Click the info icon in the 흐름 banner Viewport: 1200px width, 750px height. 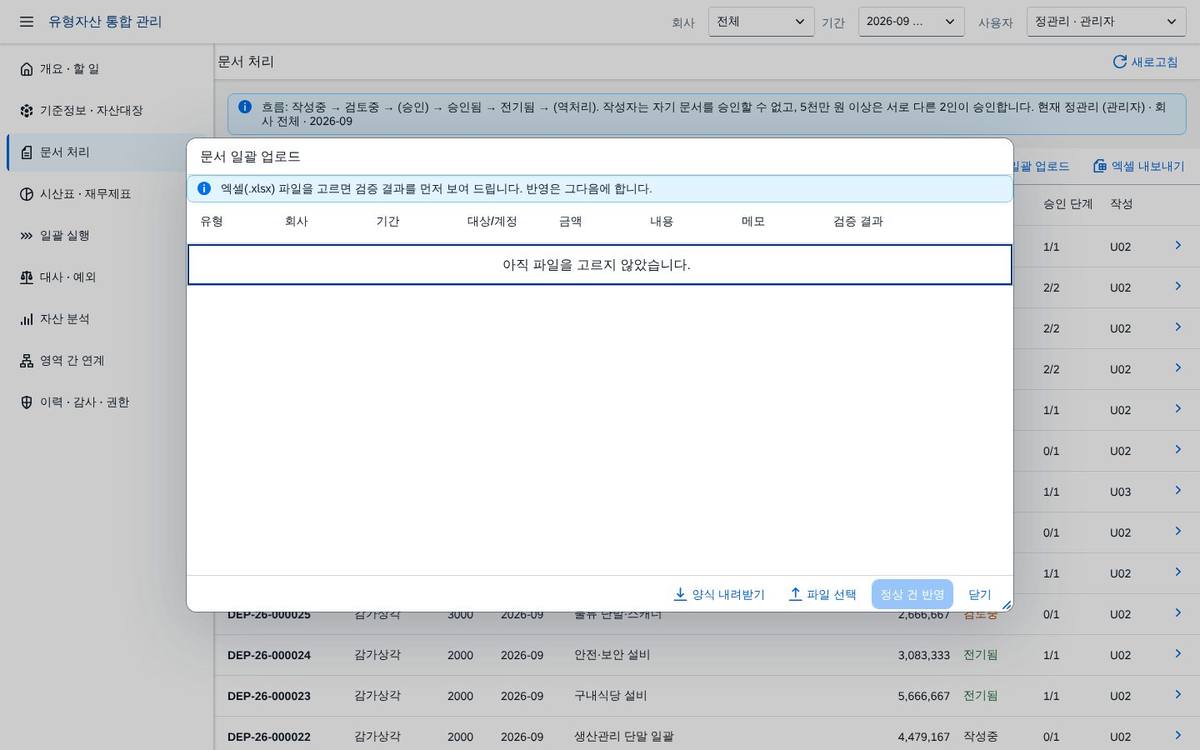point(245,106)
